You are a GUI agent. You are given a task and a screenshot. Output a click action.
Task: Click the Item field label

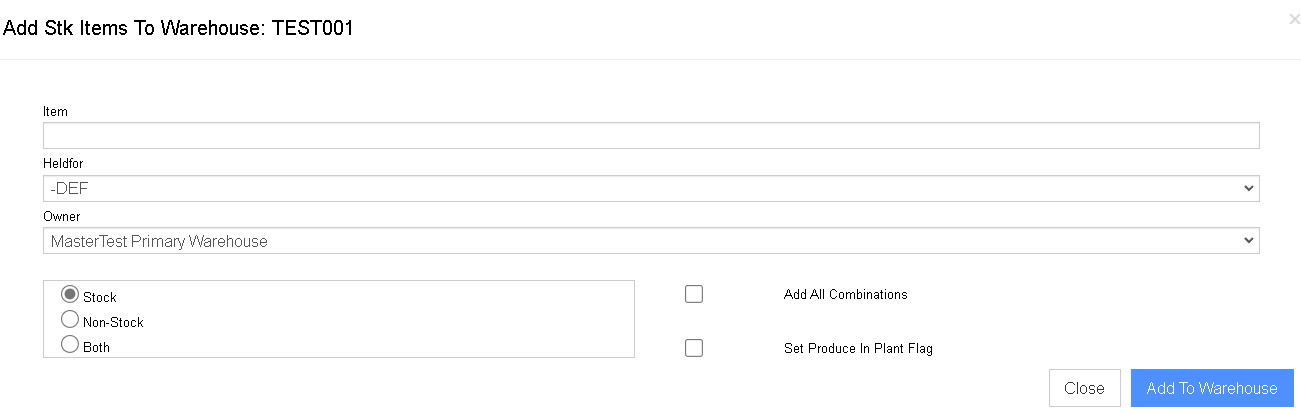click(x=55, y=112)
